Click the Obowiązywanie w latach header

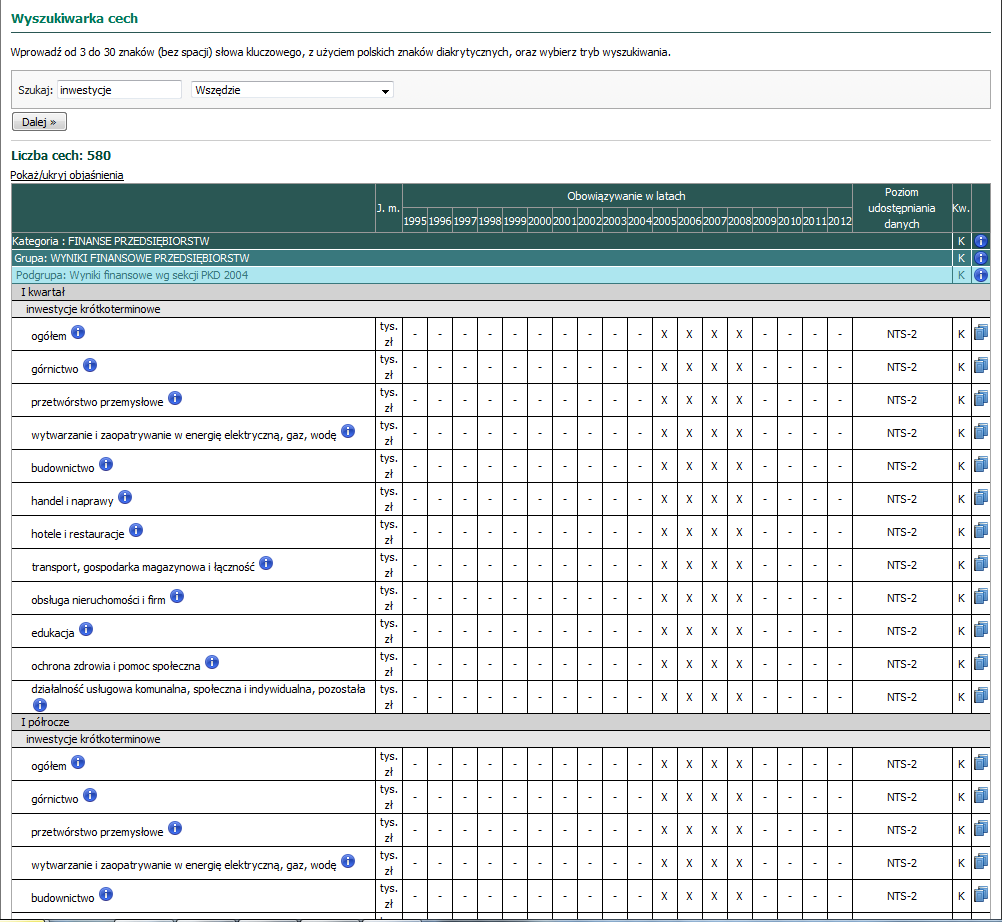[x=626, y=196]
